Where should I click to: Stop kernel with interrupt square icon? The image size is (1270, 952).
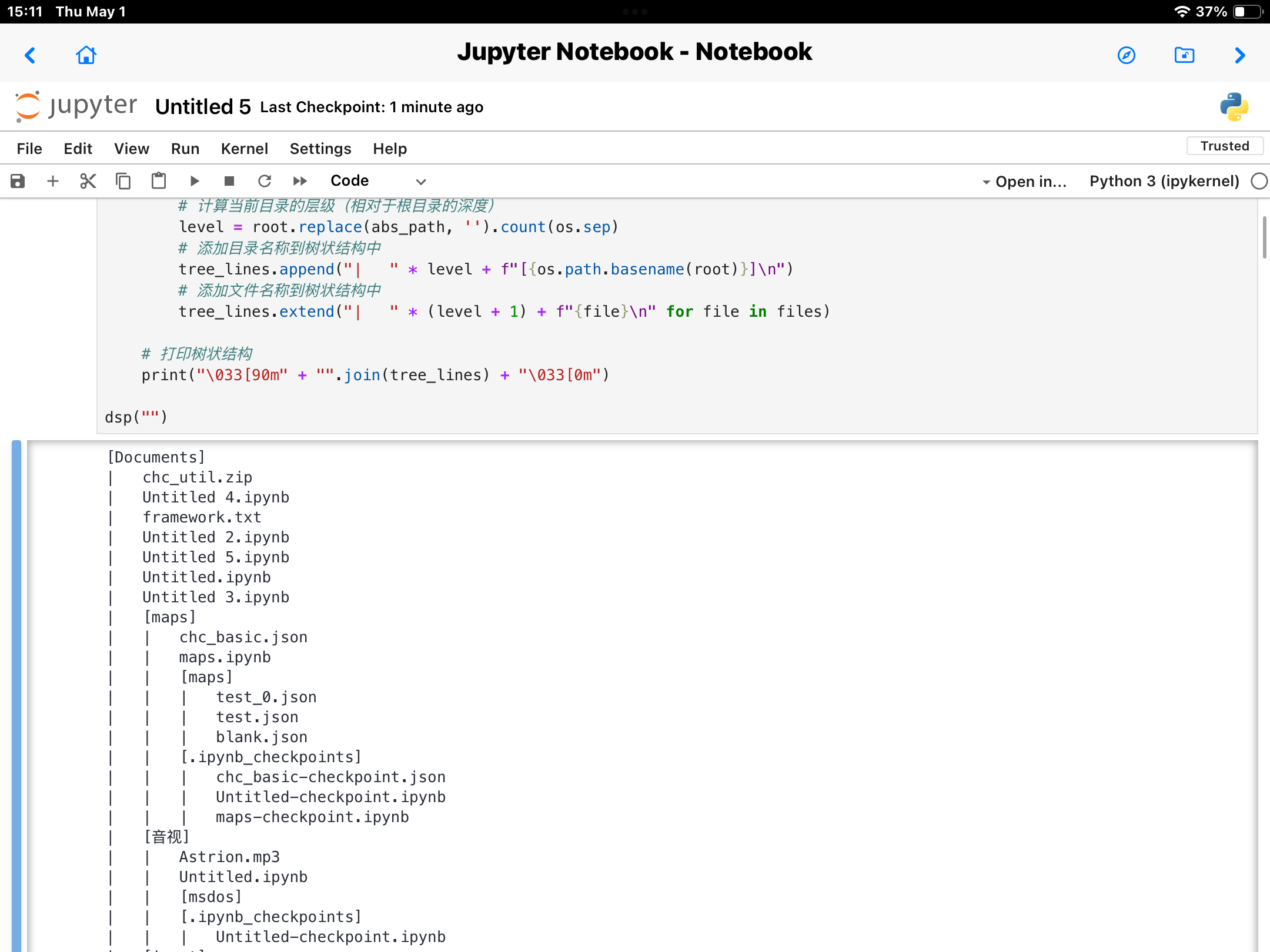(x=229, y=181)
